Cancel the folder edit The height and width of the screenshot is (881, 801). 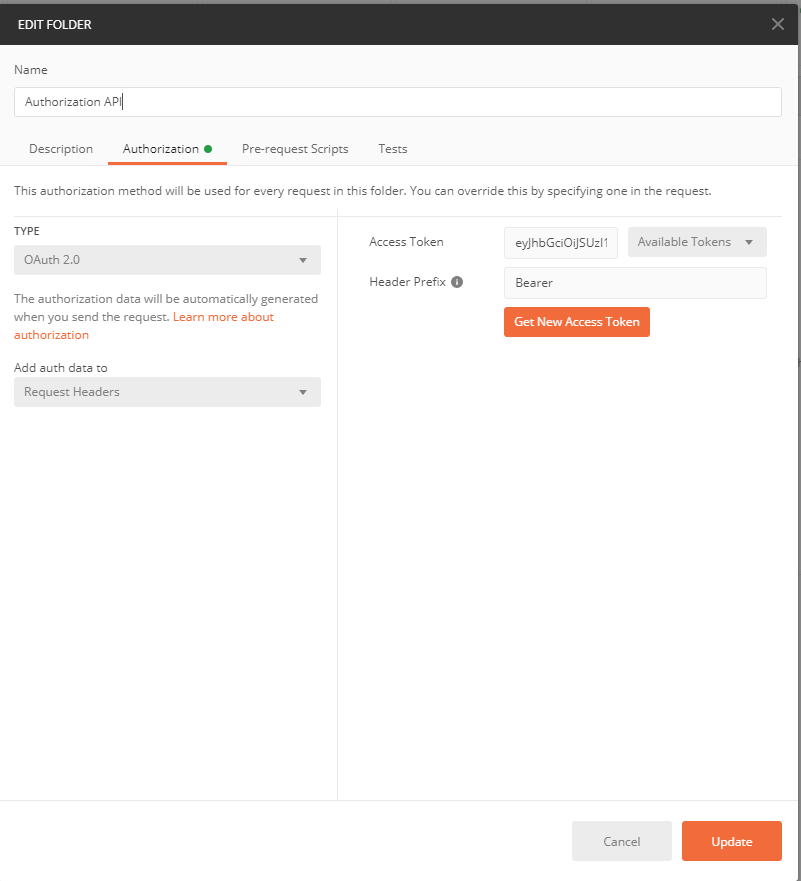621,841
